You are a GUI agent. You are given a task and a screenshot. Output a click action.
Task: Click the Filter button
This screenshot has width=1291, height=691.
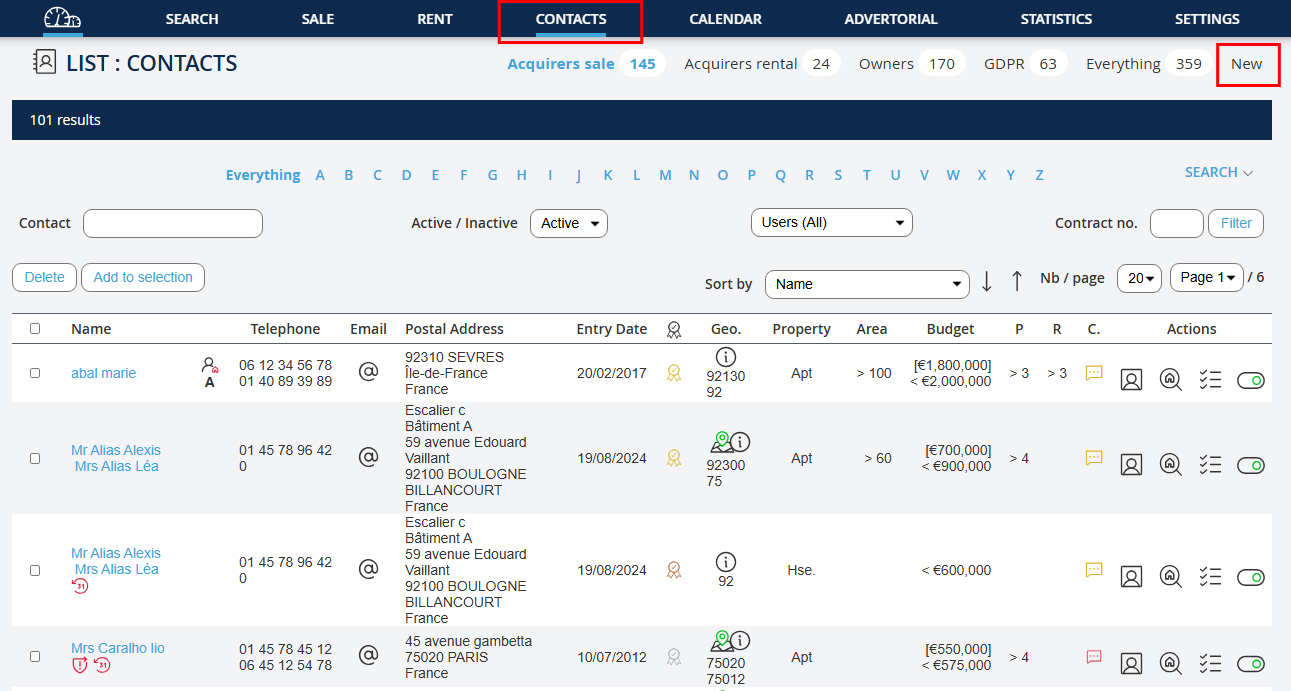pyautogui.click(x=1235, y=223)
